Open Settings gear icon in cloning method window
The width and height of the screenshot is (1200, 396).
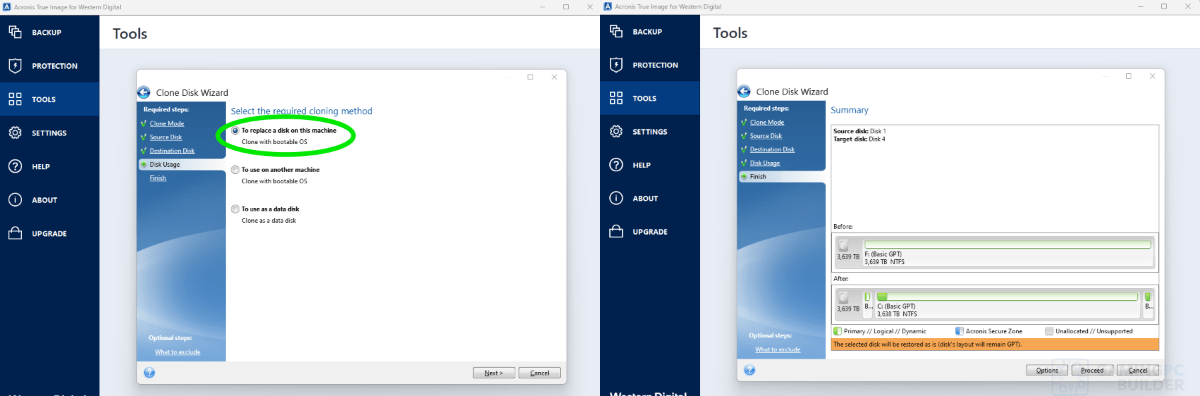coord(15,133)
